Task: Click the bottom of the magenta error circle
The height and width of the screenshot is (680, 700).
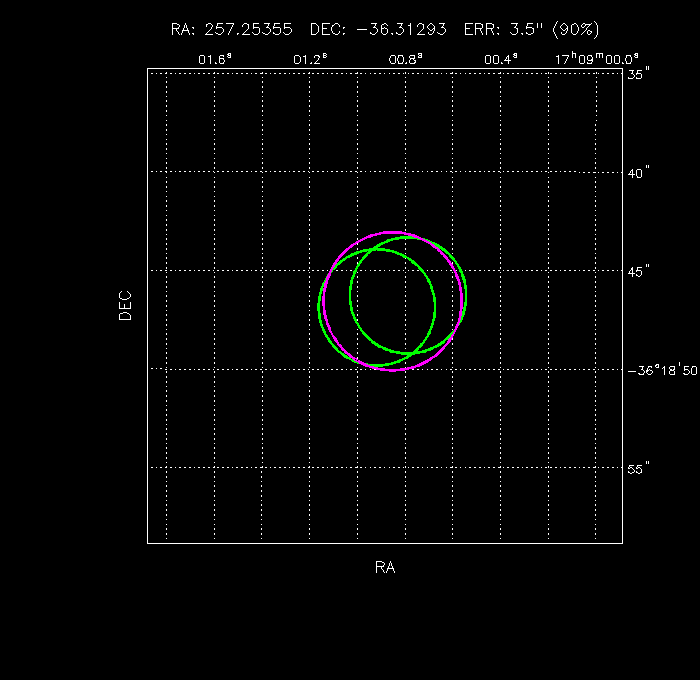Action: click(393, 371)
